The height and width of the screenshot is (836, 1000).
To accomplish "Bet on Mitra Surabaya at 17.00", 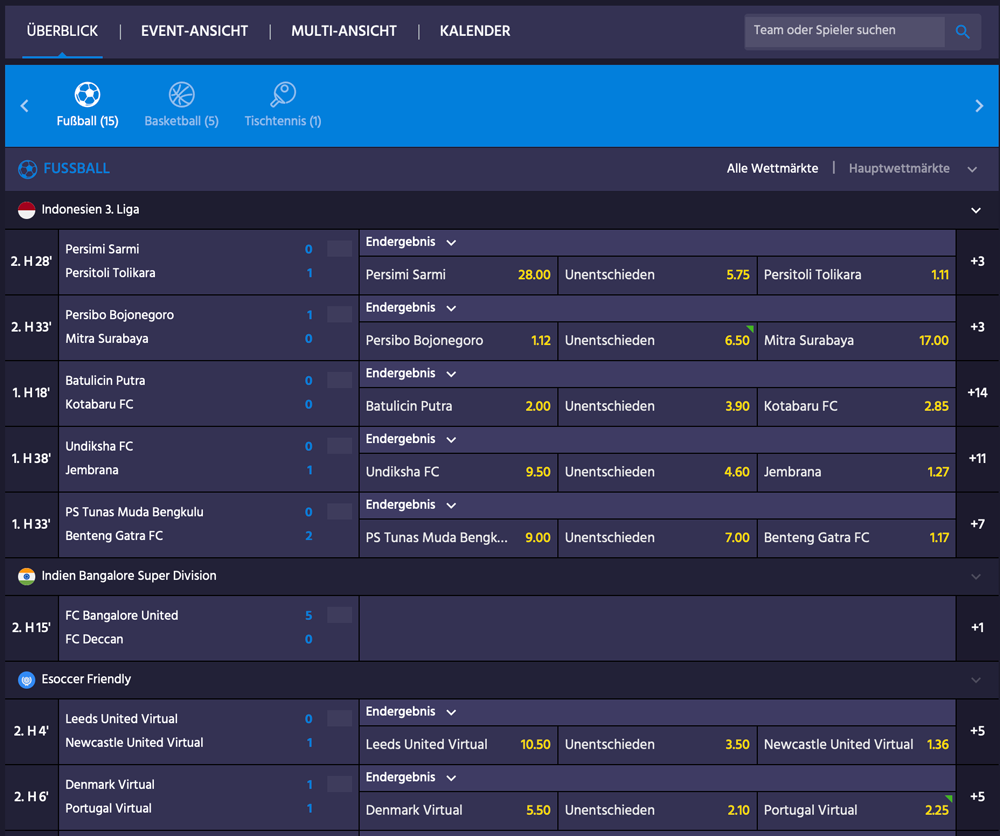I will [857, 341].
